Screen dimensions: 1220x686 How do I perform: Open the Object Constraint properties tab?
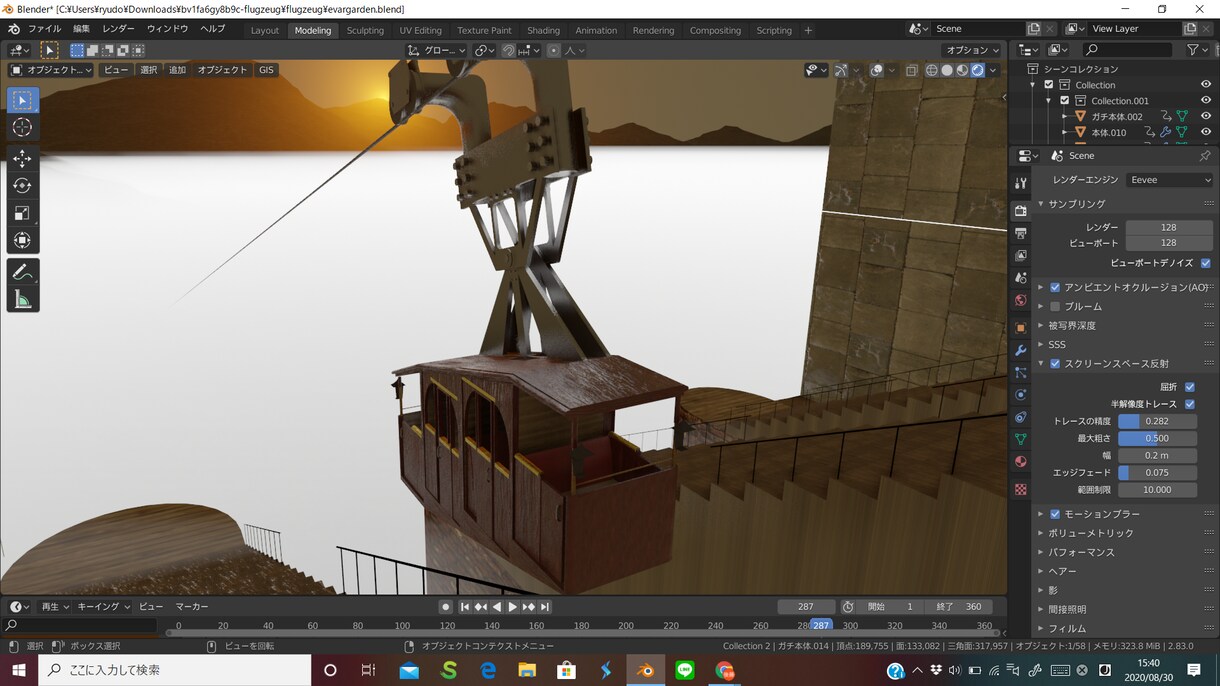pyautogui.click(x=1020, y=417)
